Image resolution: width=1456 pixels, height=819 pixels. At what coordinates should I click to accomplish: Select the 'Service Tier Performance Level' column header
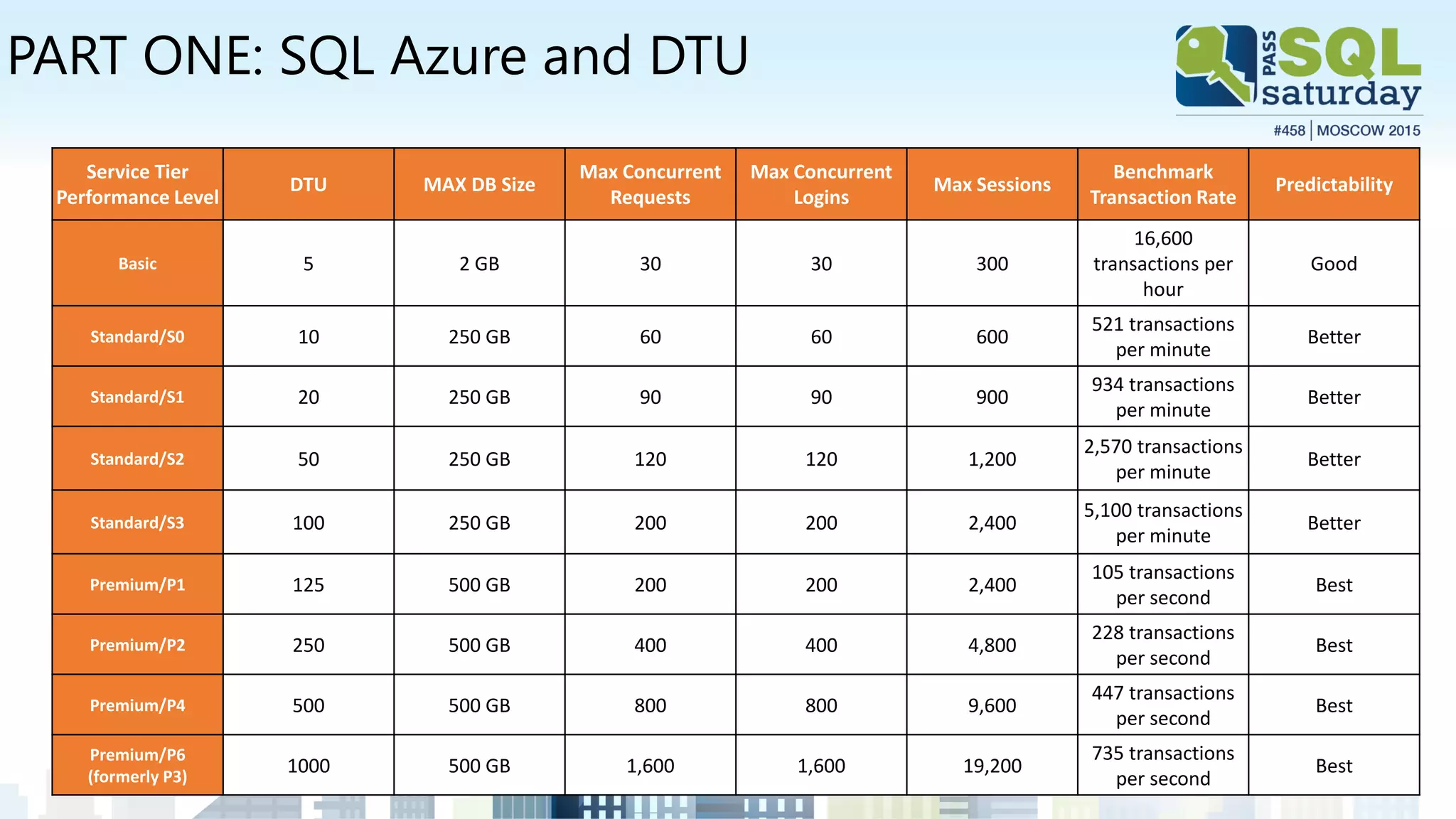pos(137,184)
